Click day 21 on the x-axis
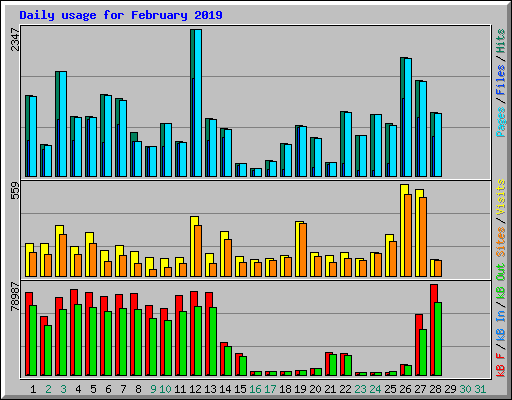 330,389
